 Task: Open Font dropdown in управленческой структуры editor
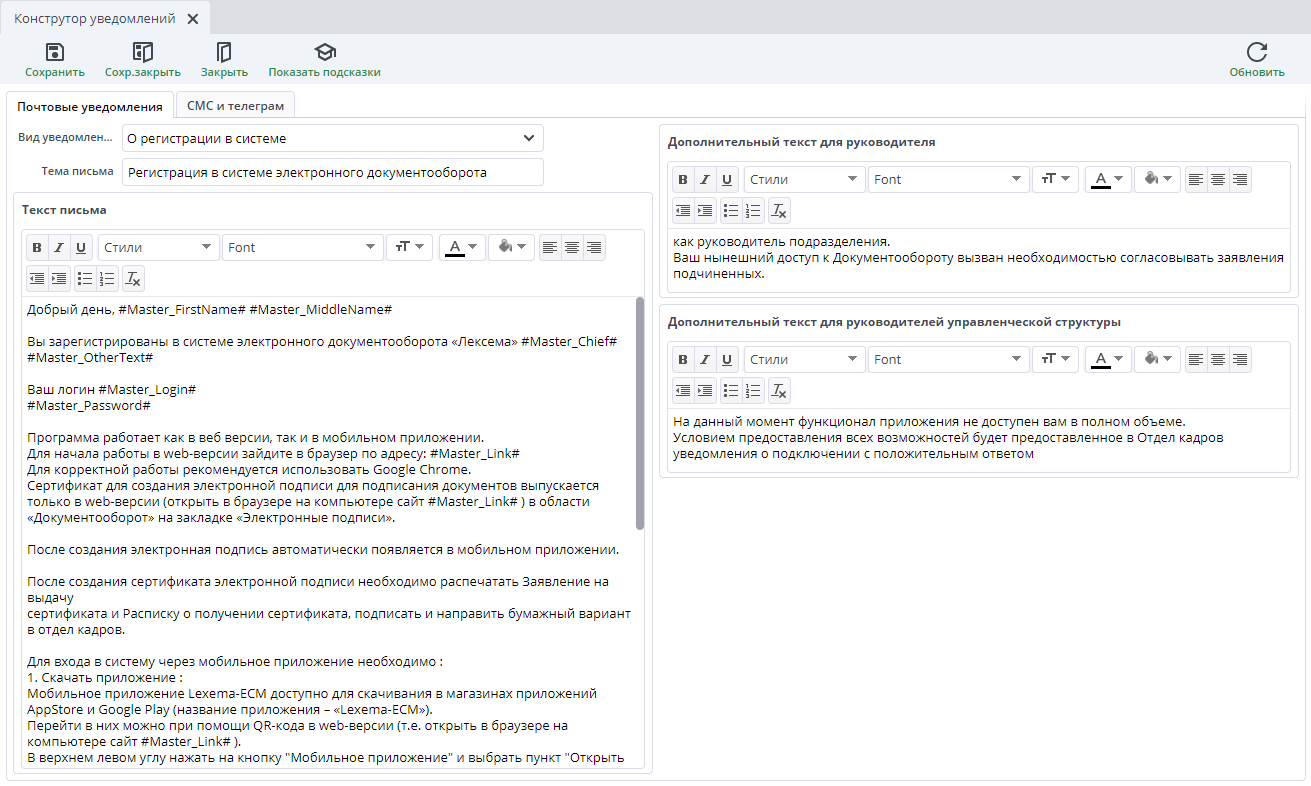949,359
